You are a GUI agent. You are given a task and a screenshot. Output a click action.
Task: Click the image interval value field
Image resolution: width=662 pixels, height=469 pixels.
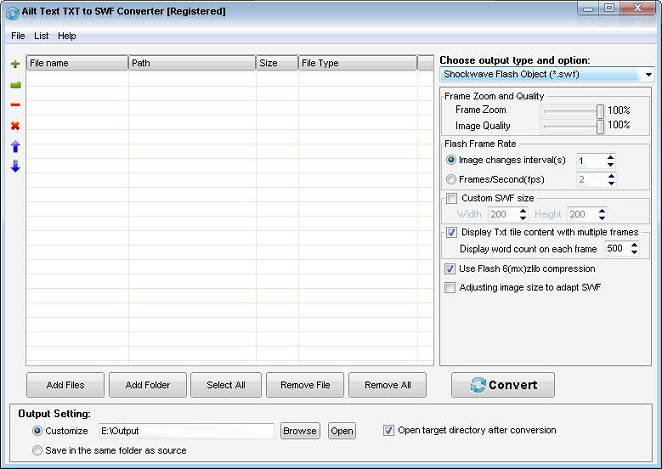tap(591, 161)
